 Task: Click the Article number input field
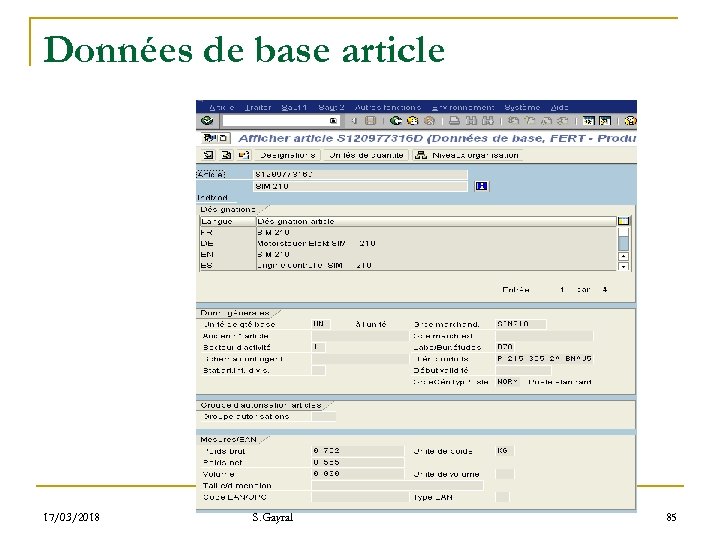tap(360, 174)
